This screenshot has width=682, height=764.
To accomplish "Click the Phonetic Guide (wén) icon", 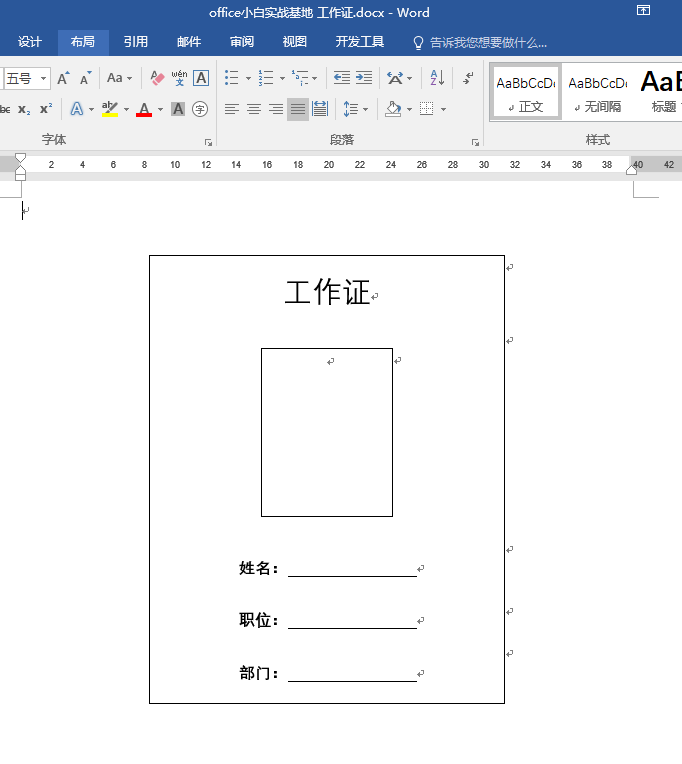I will click(x=179, y=78).
